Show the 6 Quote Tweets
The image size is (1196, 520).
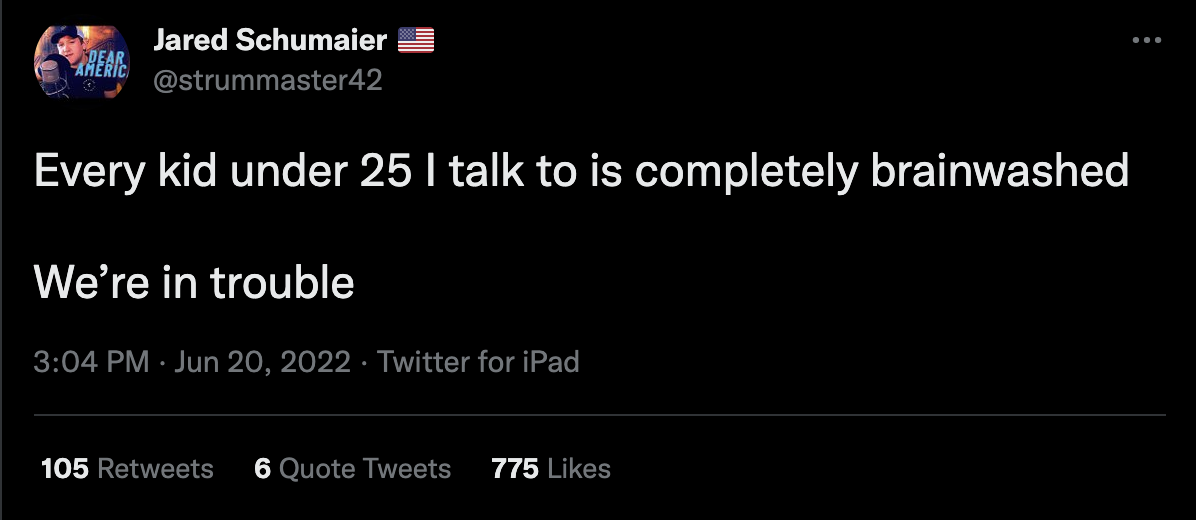point(353,468)
